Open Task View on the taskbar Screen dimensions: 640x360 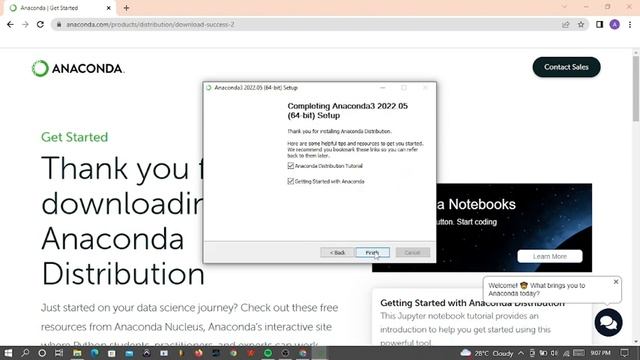(x=59, y=353)
